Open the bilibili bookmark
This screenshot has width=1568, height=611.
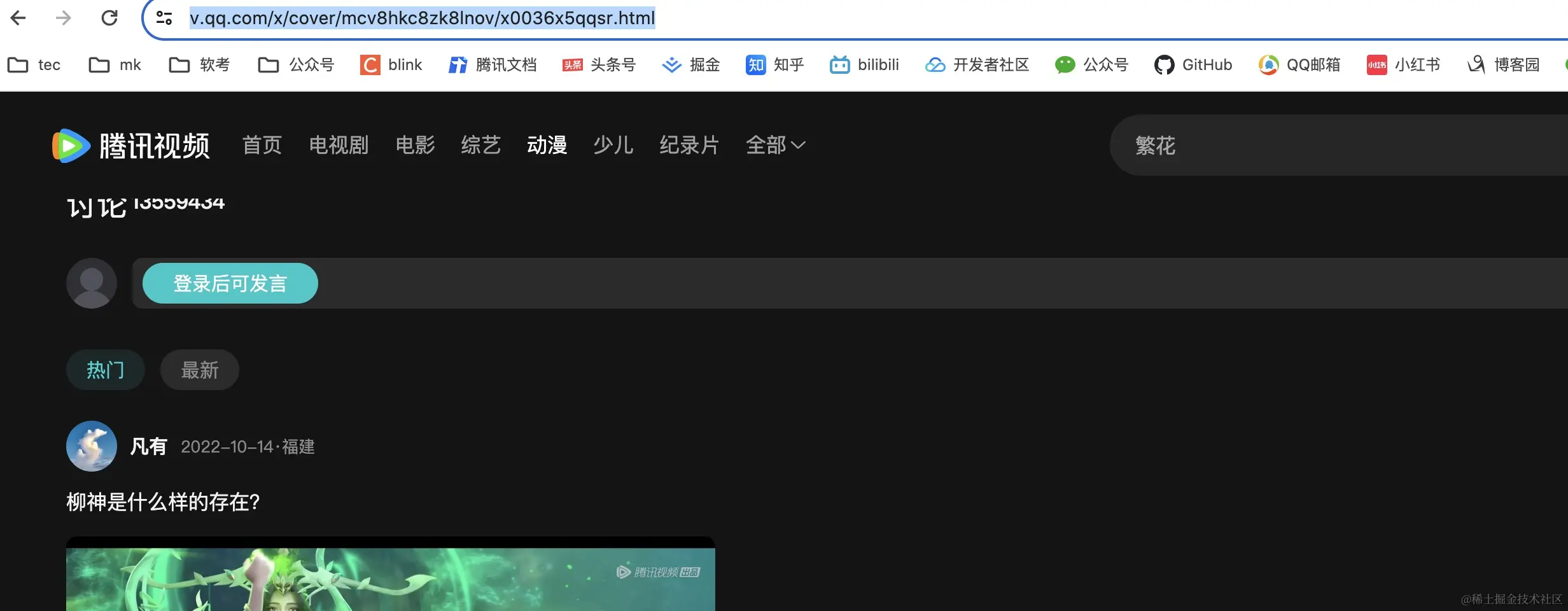[x=864, y=65]
